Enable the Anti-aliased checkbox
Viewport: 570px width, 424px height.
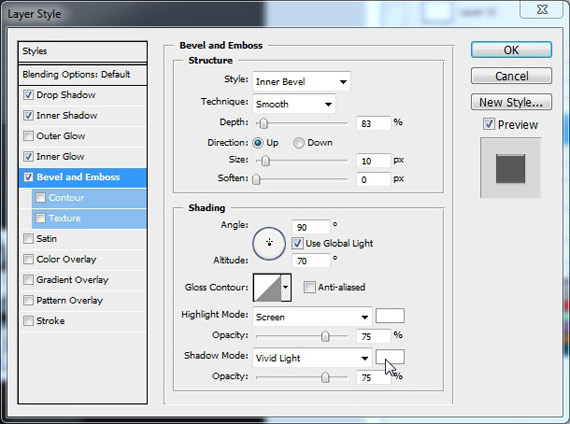point(309,287)
